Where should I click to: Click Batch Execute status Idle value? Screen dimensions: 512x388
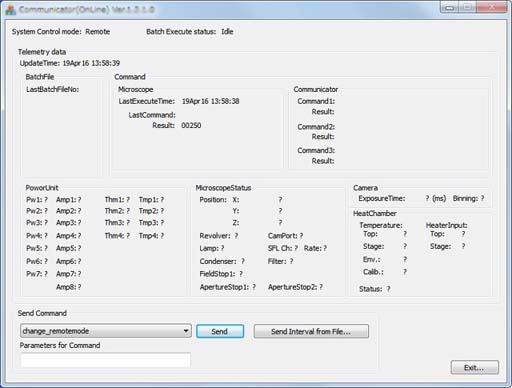click(x=227, y=32)
